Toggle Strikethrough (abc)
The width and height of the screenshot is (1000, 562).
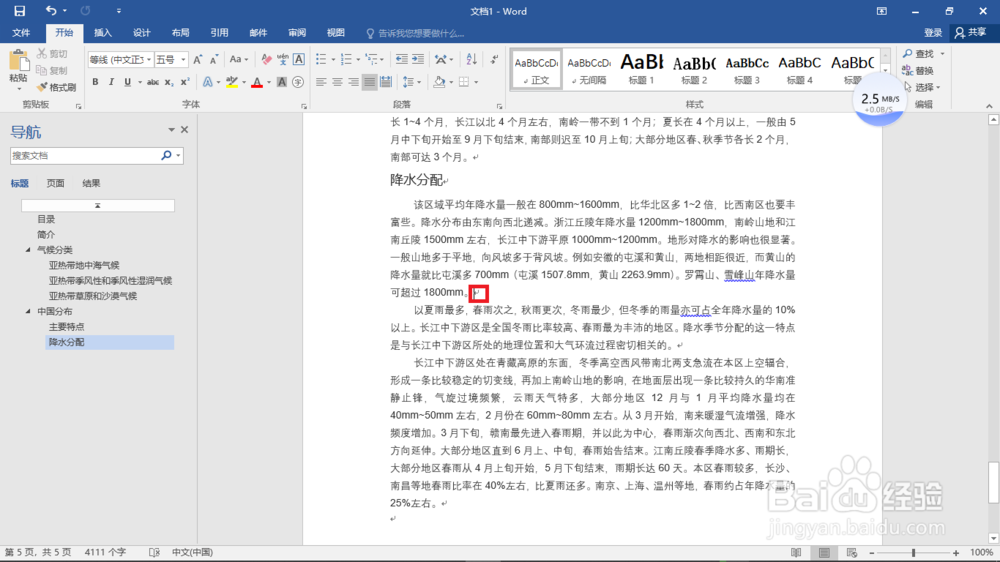tap(152, 82)
